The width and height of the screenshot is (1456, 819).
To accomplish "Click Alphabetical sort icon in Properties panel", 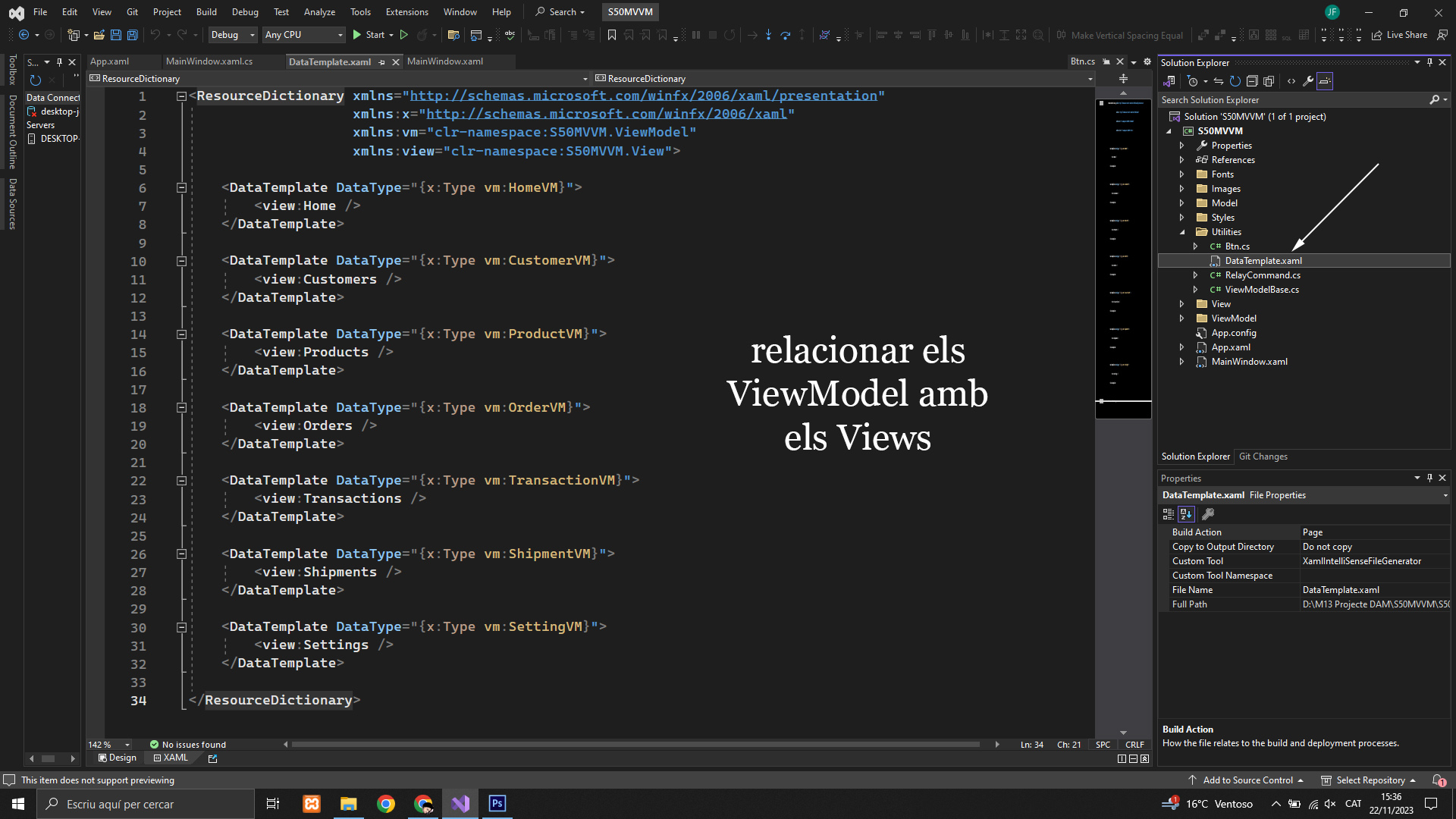I will [1186, 514].
